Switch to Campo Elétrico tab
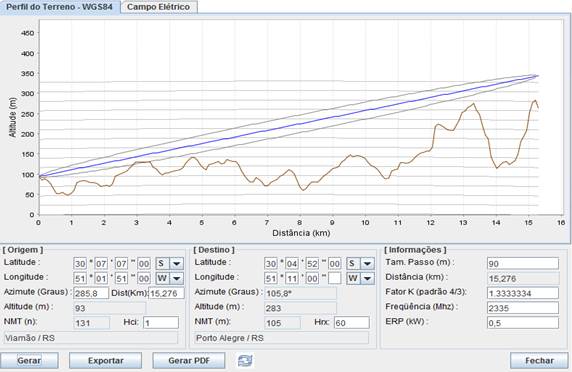The image size is (572, 372). (x=159, y=7)
